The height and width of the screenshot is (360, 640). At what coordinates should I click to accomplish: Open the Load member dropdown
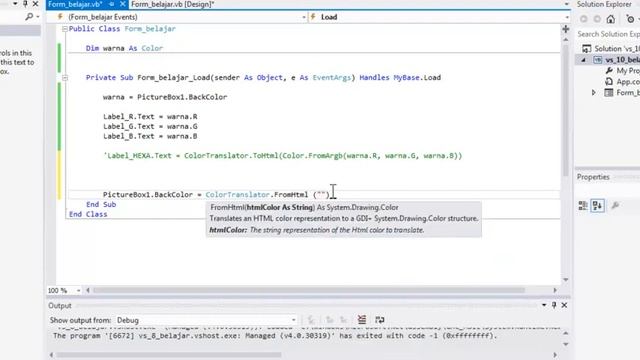567,17
